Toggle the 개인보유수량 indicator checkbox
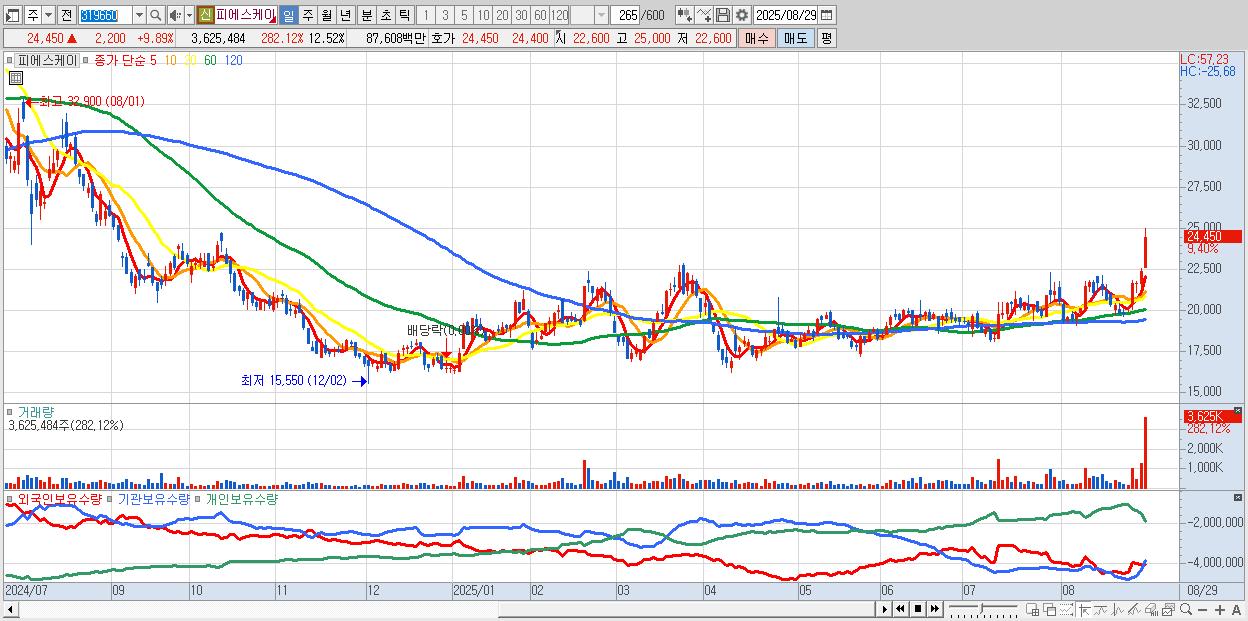The image size is (1248, 621). (199, 498)
